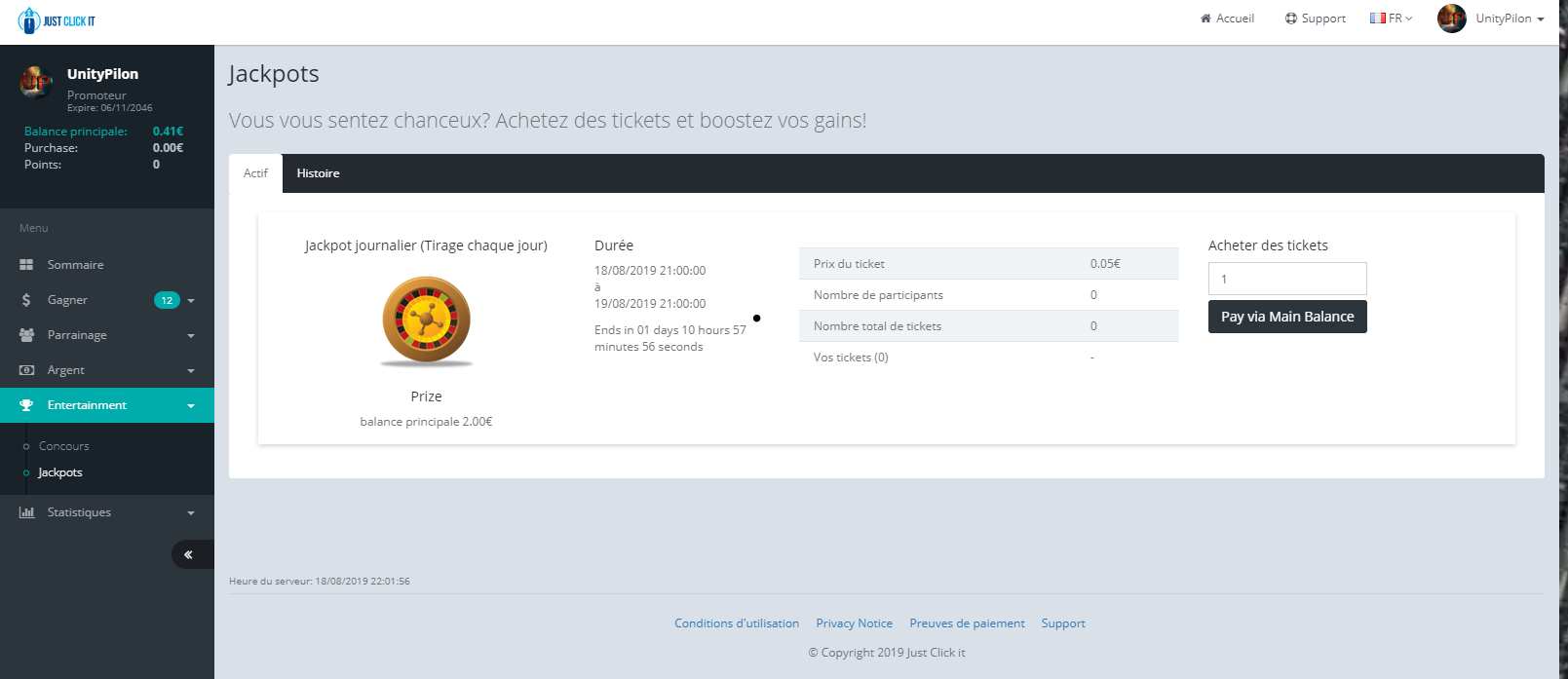Go to Accueil home link
1568x679 pixels.
1227,19
